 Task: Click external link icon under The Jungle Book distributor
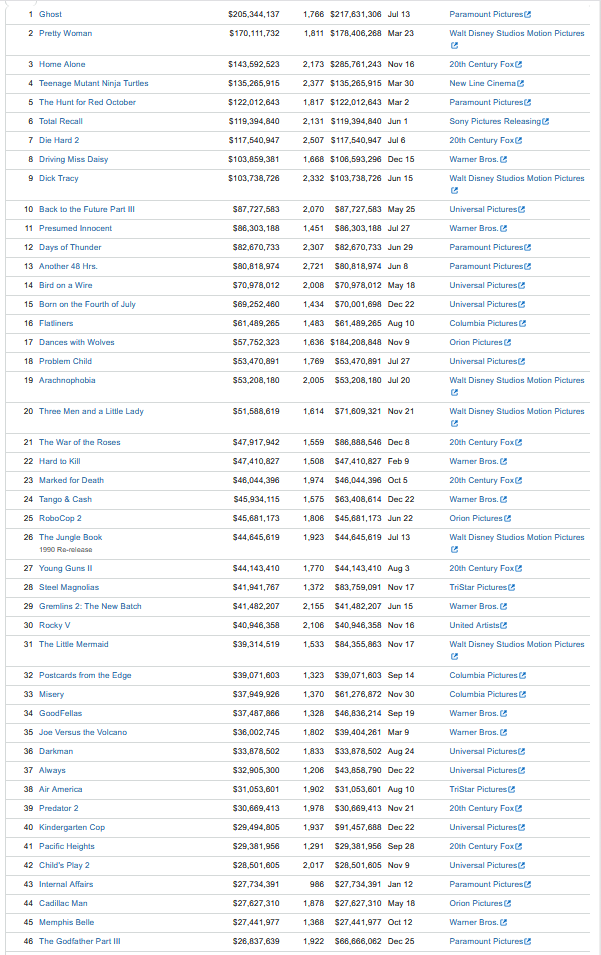454,550
